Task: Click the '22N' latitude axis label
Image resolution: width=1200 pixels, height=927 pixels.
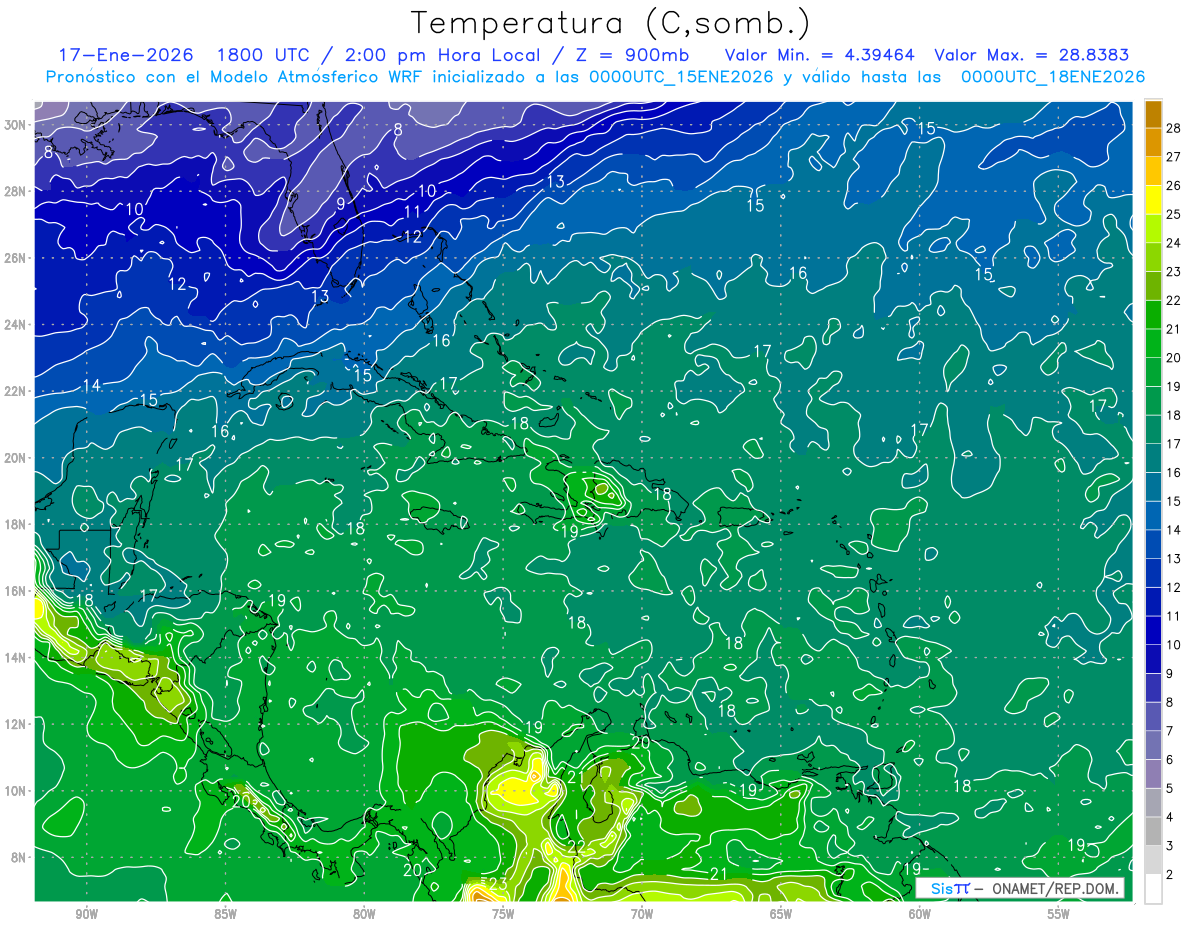Action: click(x=17, y=391)
